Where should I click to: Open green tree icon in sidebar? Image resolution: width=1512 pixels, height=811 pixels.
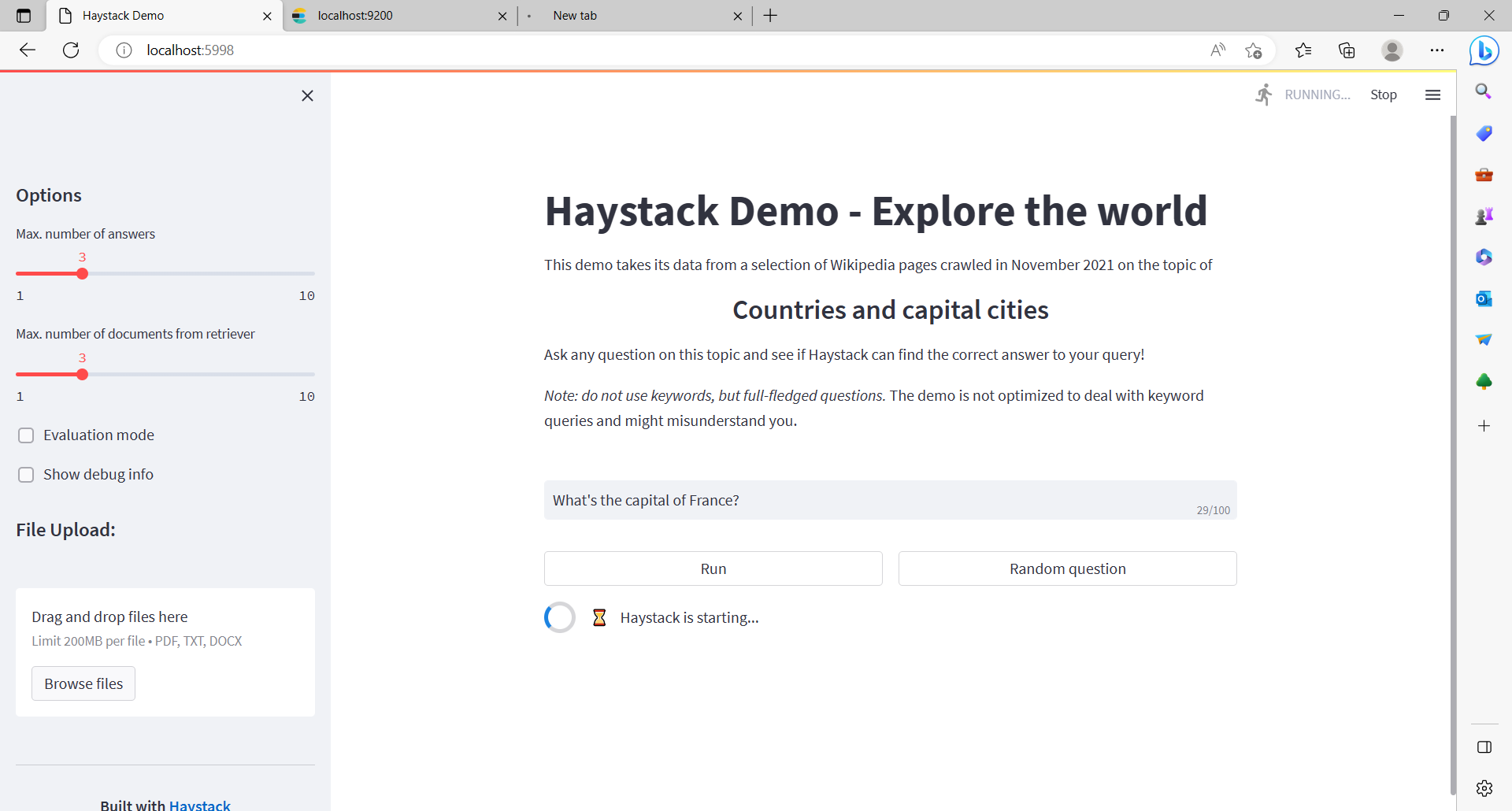click(x=1484, y=382)
